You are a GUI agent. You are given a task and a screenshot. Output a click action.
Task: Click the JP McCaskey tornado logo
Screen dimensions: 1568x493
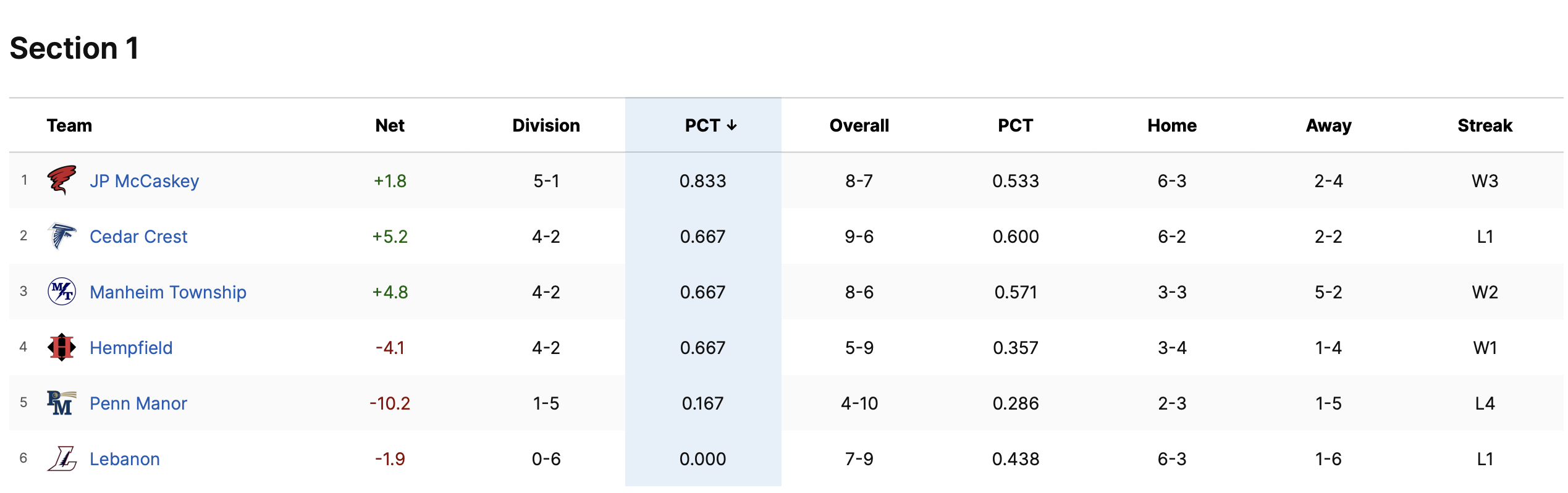62,180
